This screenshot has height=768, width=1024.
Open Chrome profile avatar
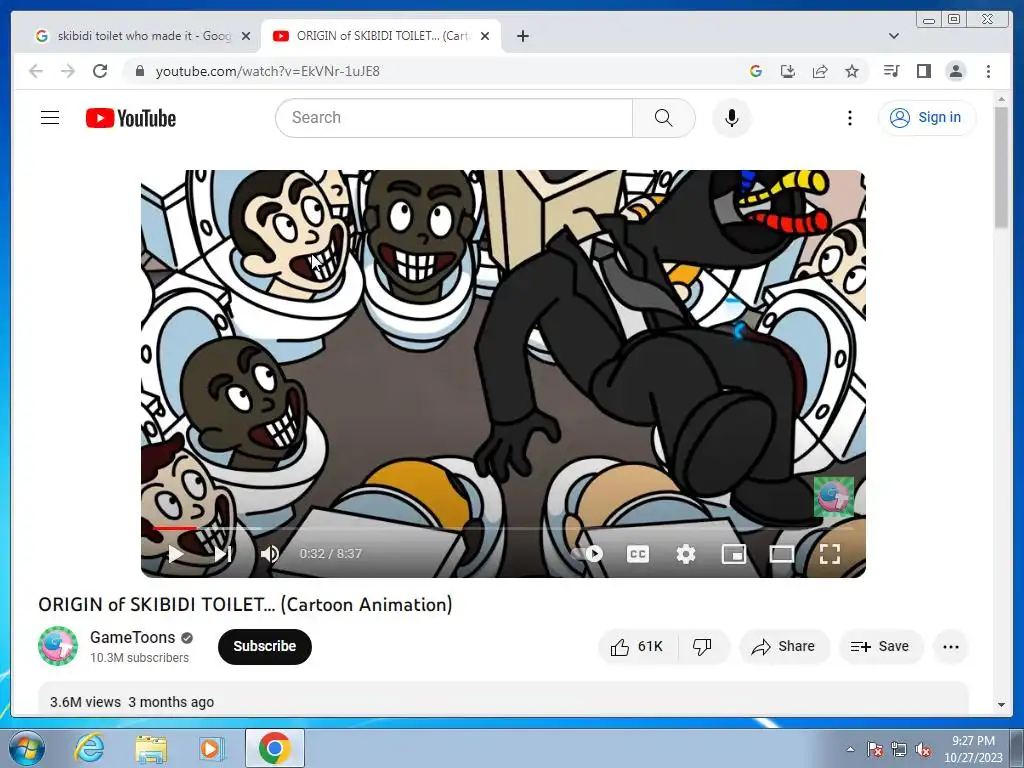click(x=955, y=71)
